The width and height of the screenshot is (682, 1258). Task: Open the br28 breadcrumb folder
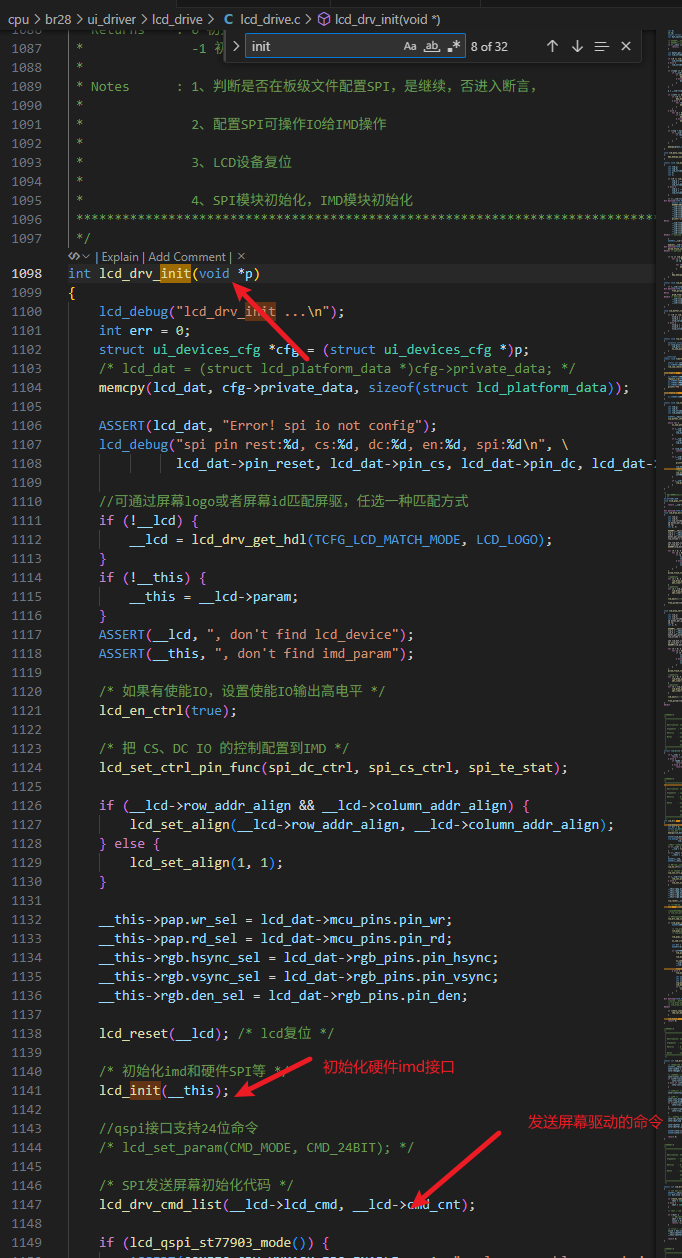(x=58, y=18)
